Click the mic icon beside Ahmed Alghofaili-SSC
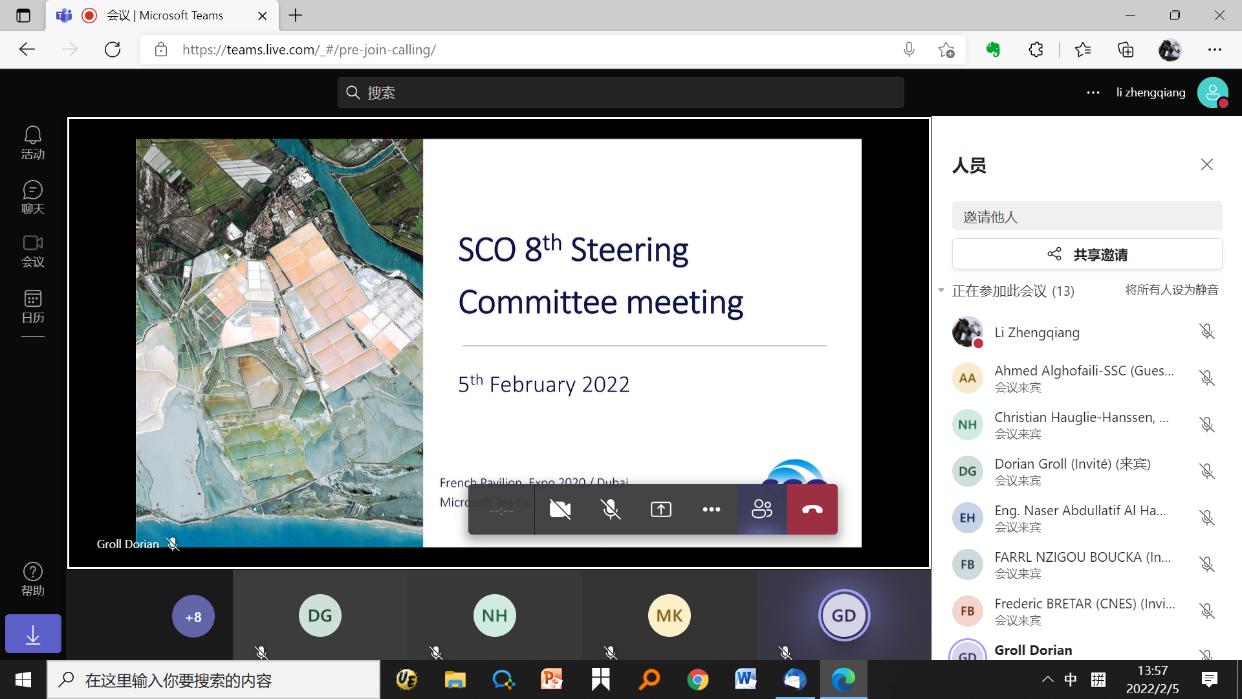This screenshot has width=1242, height=699. click(x=1207, y=378)
